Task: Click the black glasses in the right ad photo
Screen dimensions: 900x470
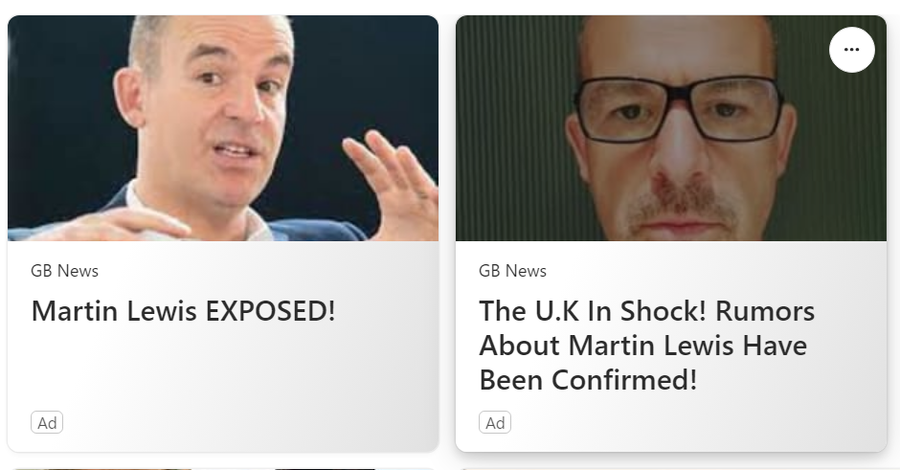Action: click(680, 109)
